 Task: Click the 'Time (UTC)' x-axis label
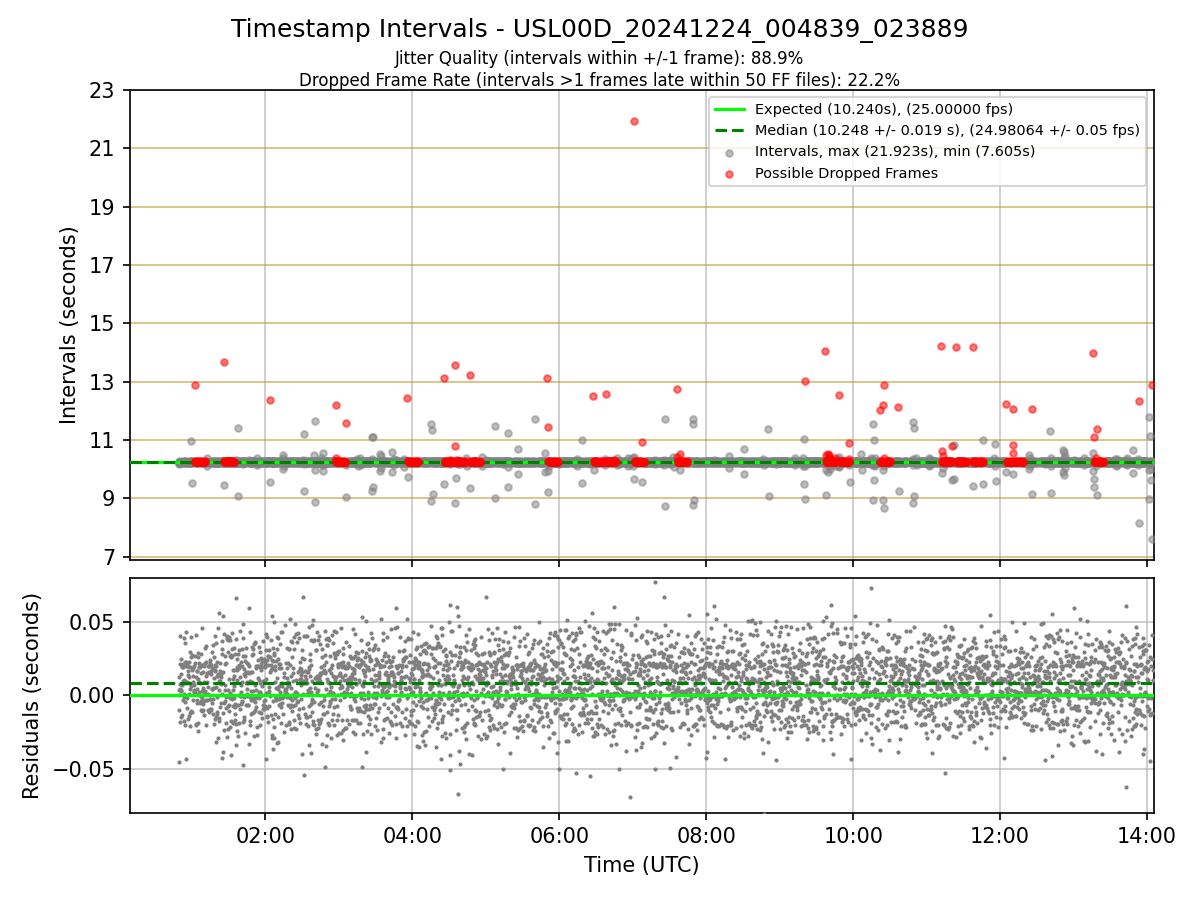(641, 865)
